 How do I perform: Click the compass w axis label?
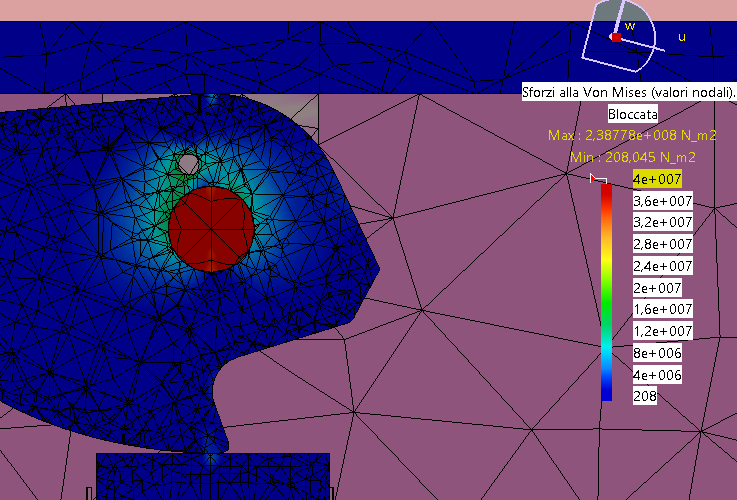pos(630,26)
